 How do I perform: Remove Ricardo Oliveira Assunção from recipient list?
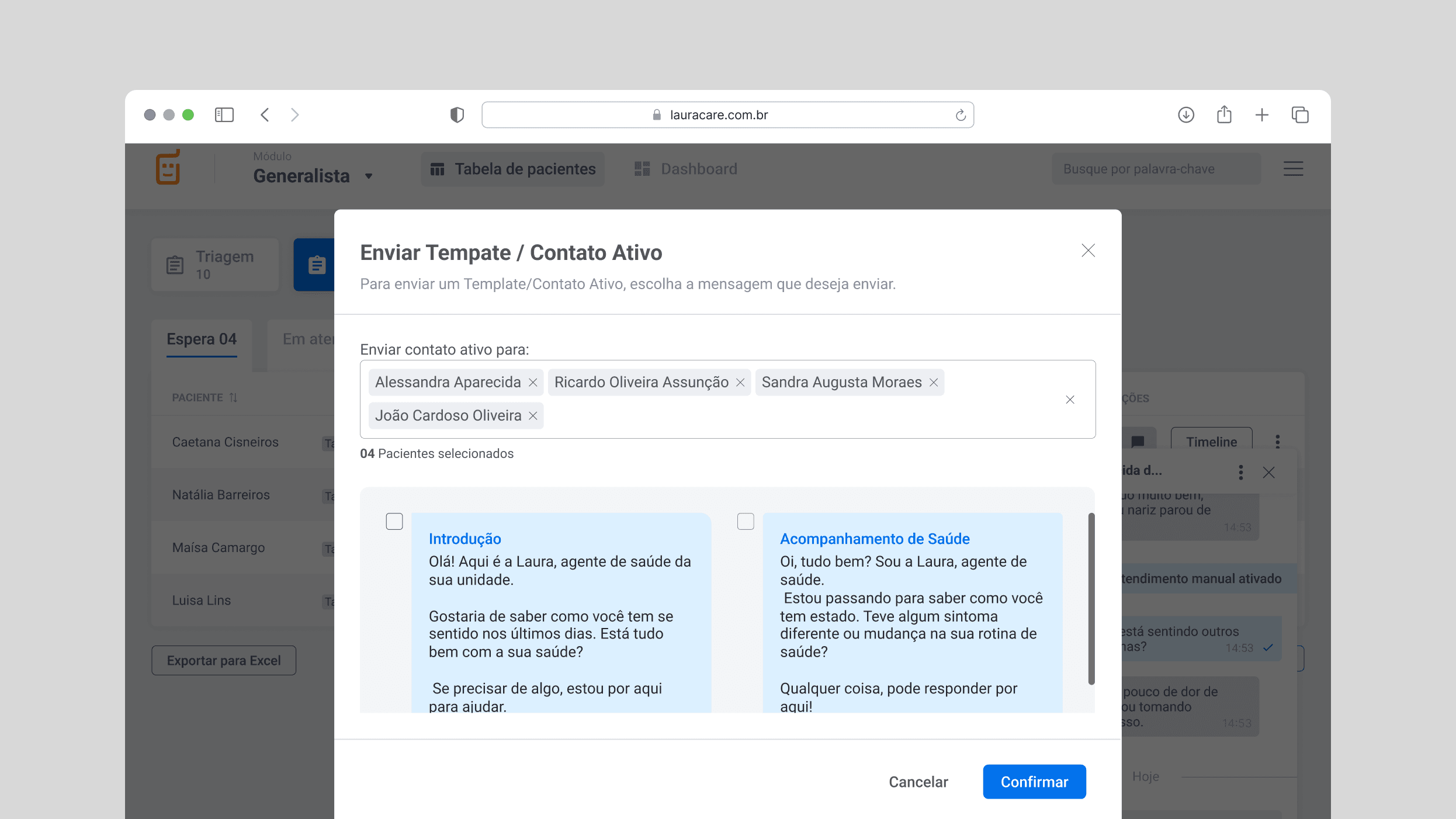pyautogui.click(x=740, y=383)
